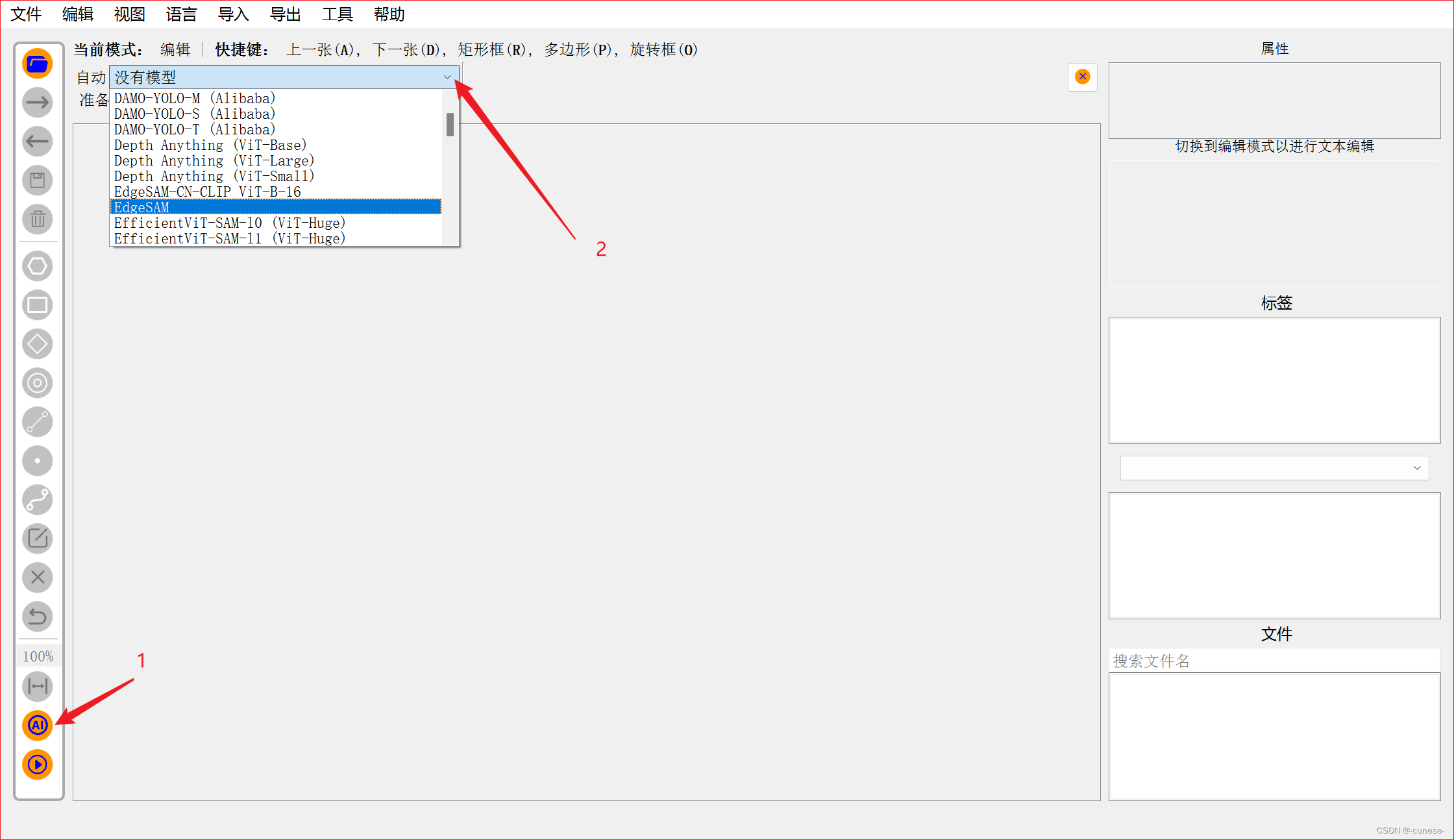
Task: Open an image folder from the toolbar
Action: [x=37, y=64]
